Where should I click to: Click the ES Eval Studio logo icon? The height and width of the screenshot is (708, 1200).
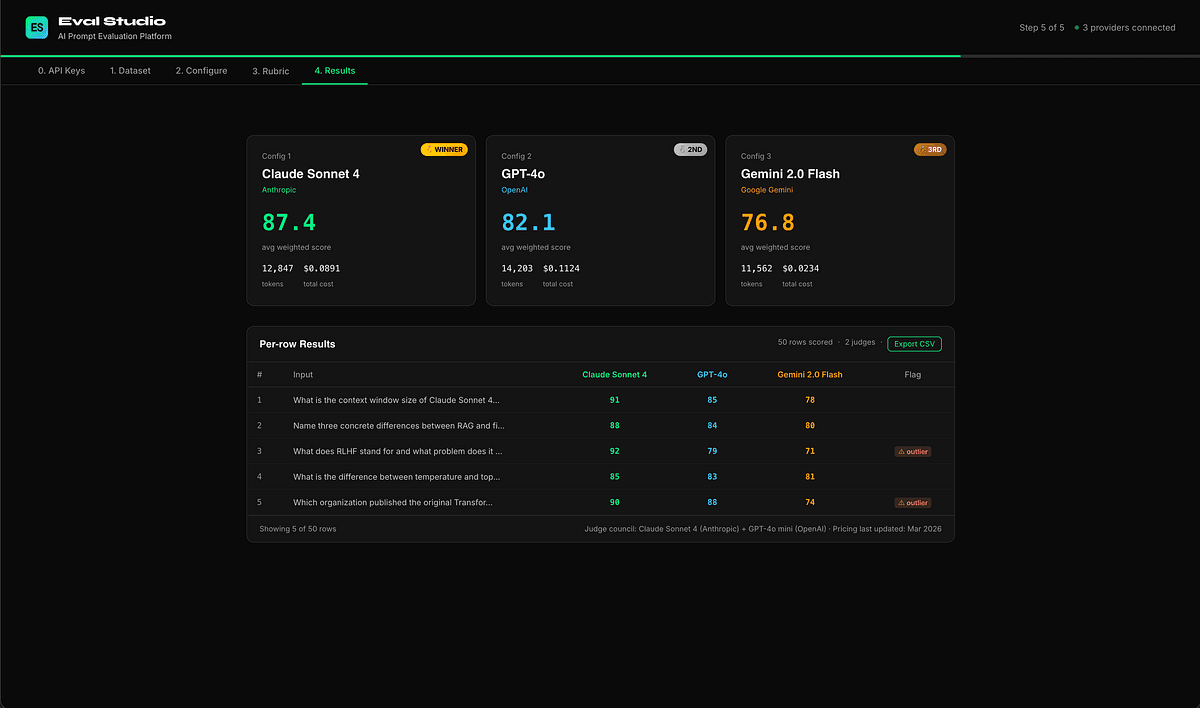tap(36, 27)
